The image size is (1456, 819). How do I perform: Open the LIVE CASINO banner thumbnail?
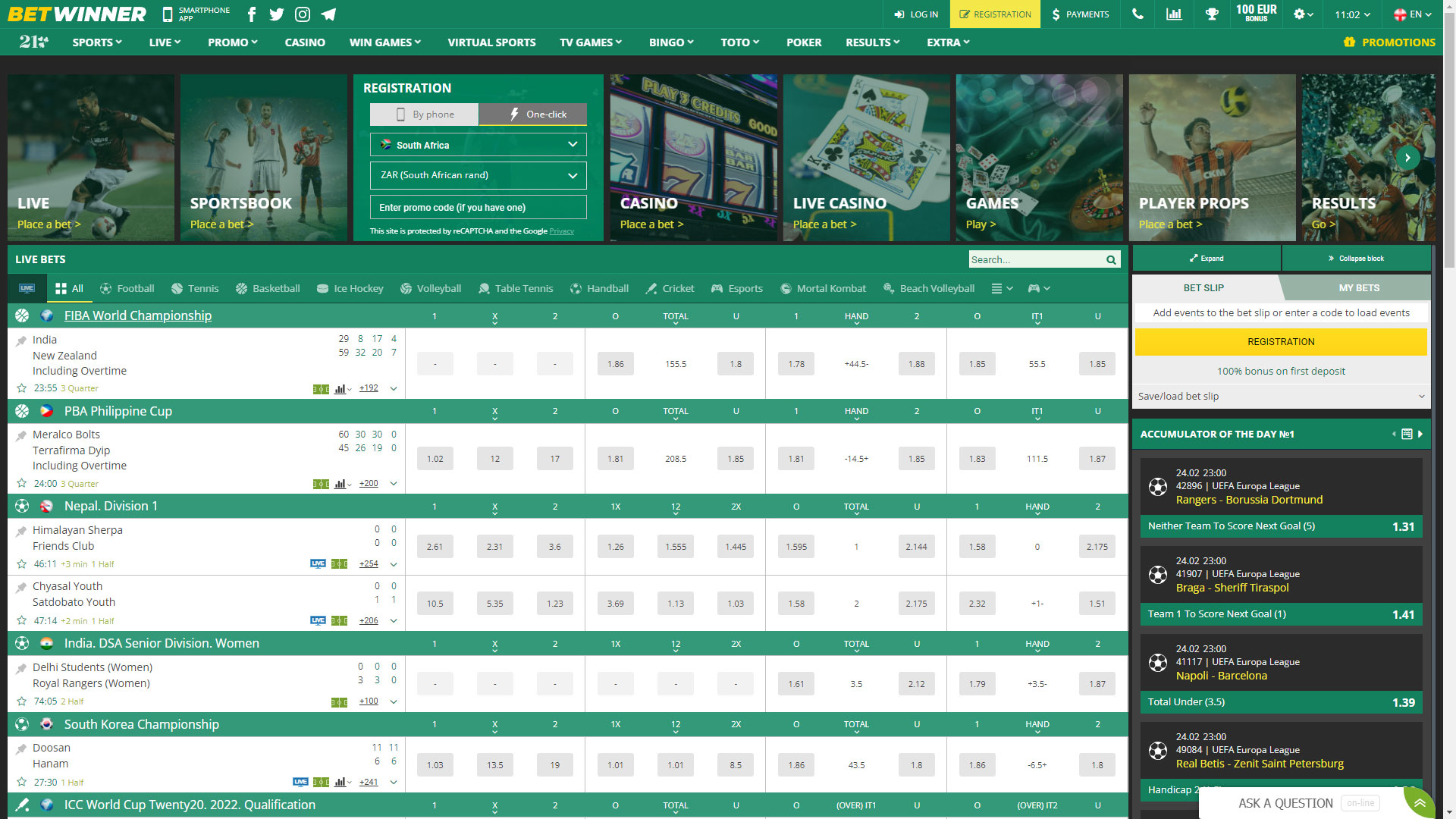[x=866, y=158]
